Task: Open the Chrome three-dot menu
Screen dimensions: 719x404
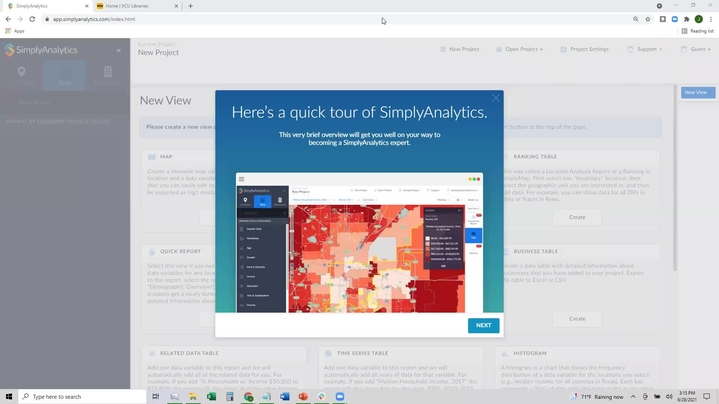Action: 711,19
